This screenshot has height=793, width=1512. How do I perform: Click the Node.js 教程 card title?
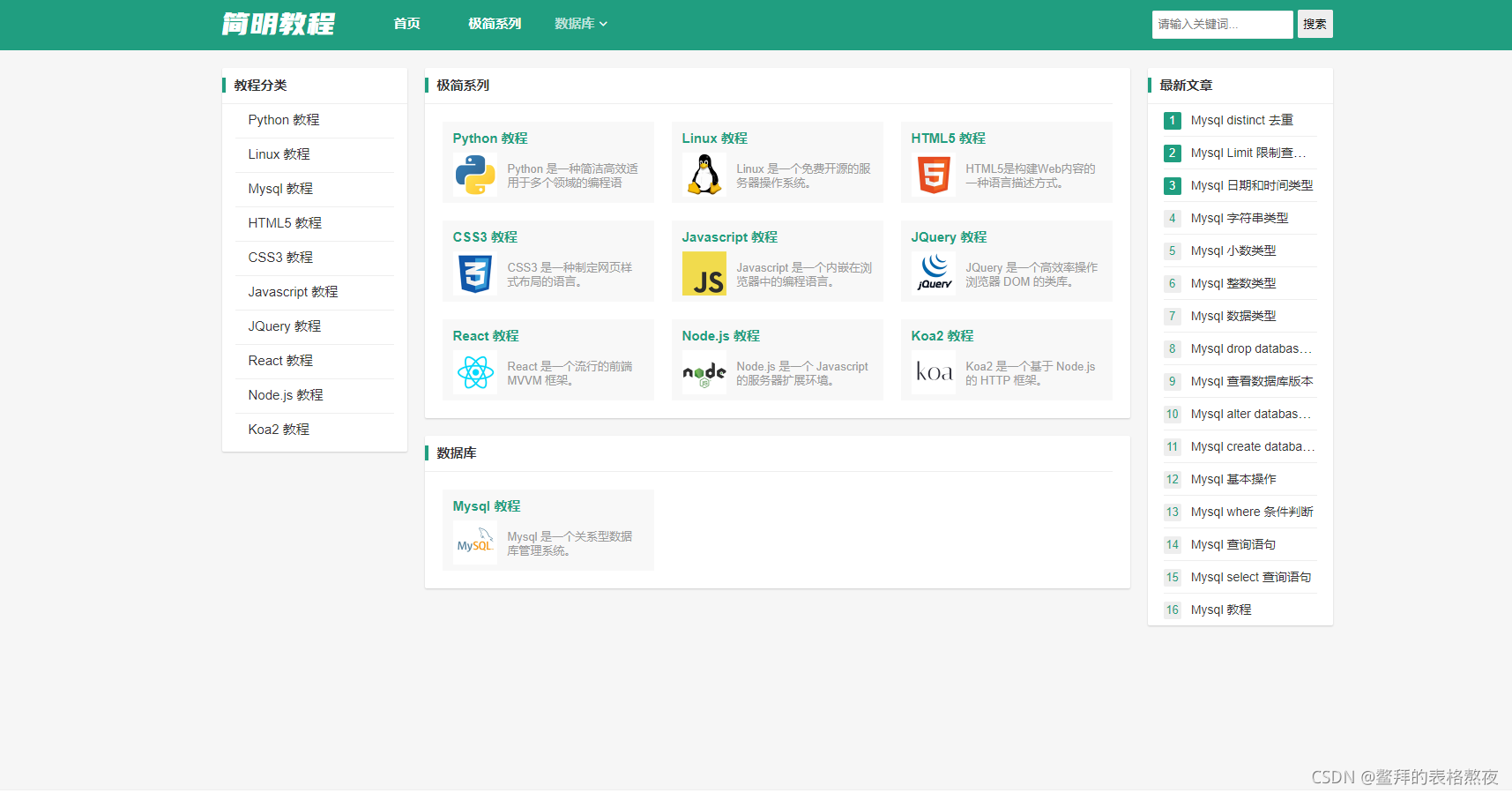point(720,336)
